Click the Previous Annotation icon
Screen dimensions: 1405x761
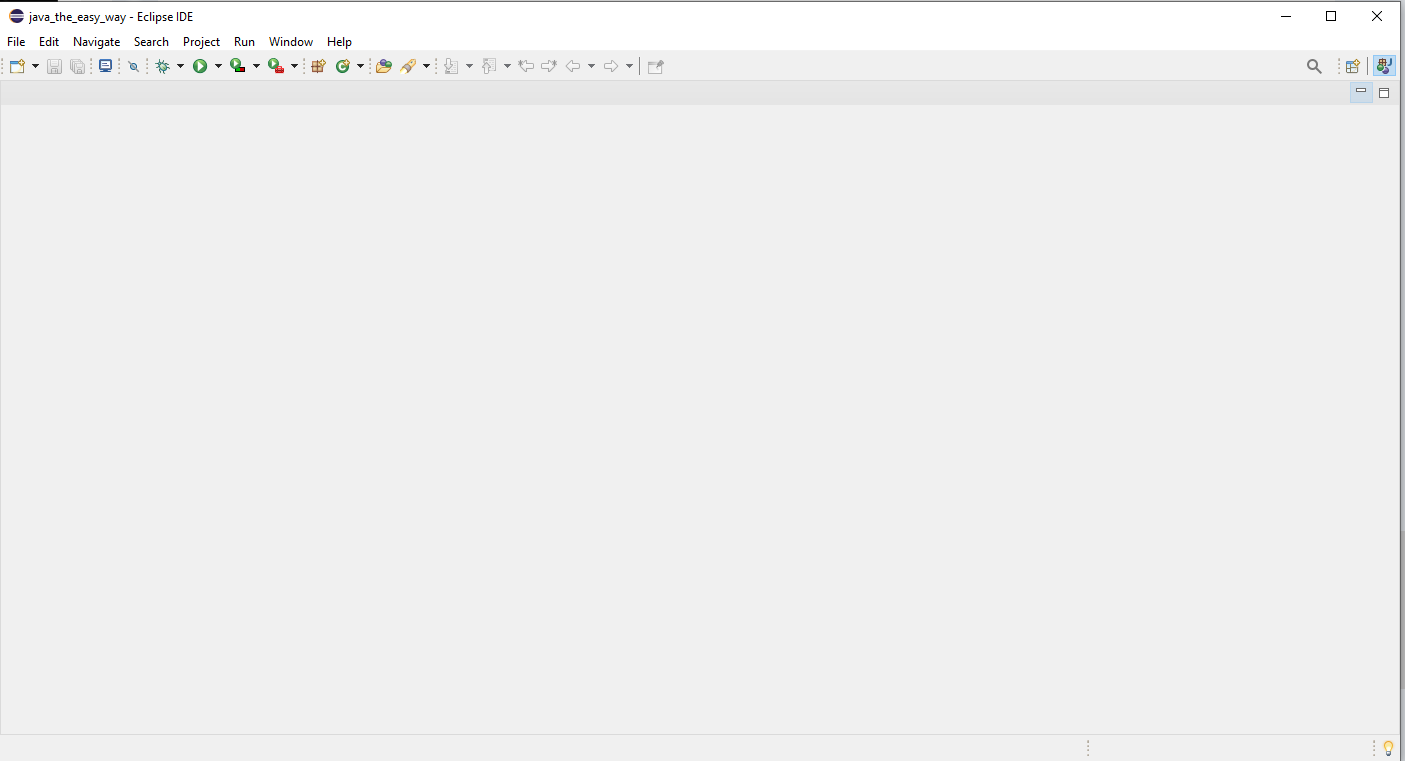pyautogui.click(x=489, y=66)
